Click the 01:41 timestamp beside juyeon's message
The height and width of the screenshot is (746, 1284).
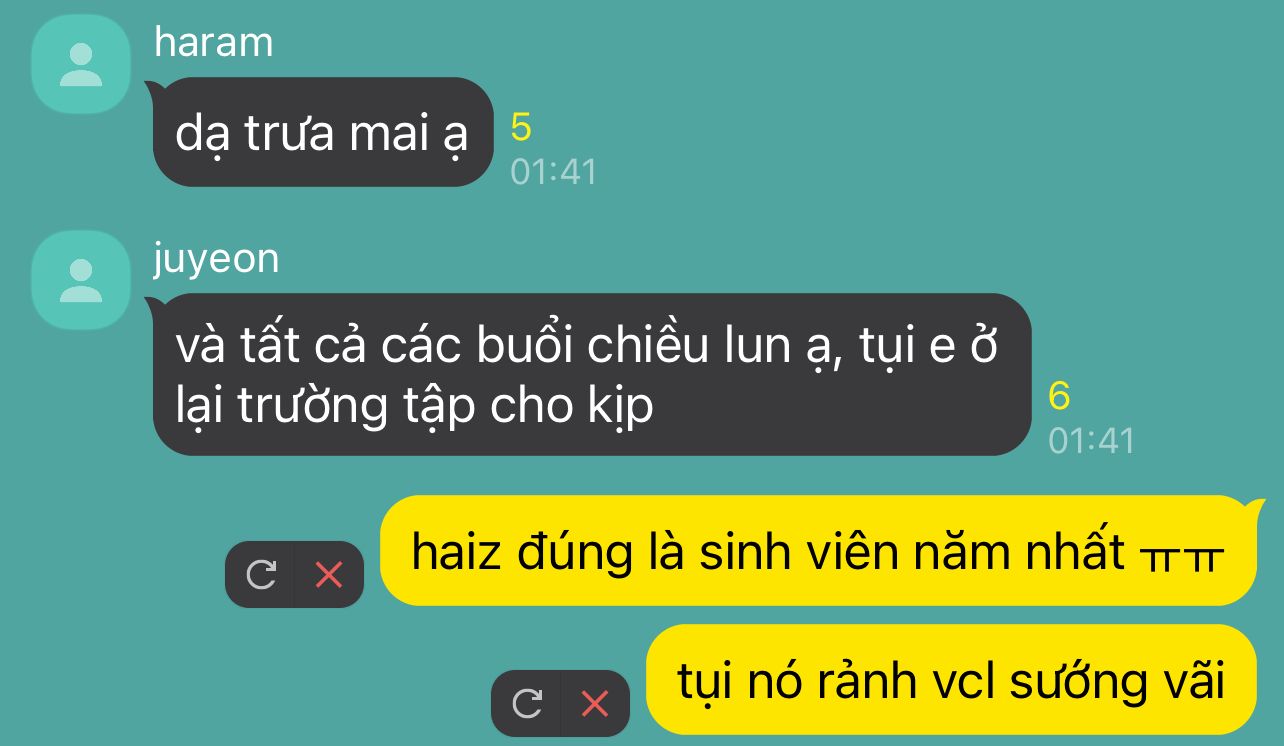[1091, 441]
